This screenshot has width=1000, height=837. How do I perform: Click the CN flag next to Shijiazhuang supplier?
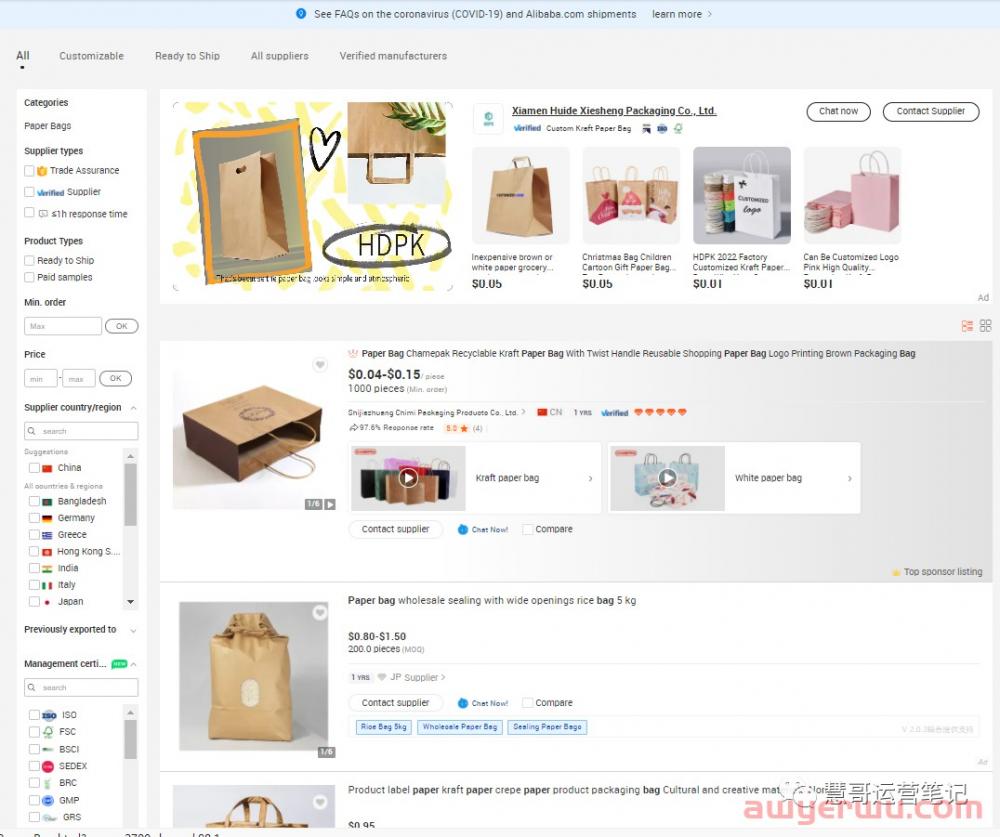click(542, 412)
